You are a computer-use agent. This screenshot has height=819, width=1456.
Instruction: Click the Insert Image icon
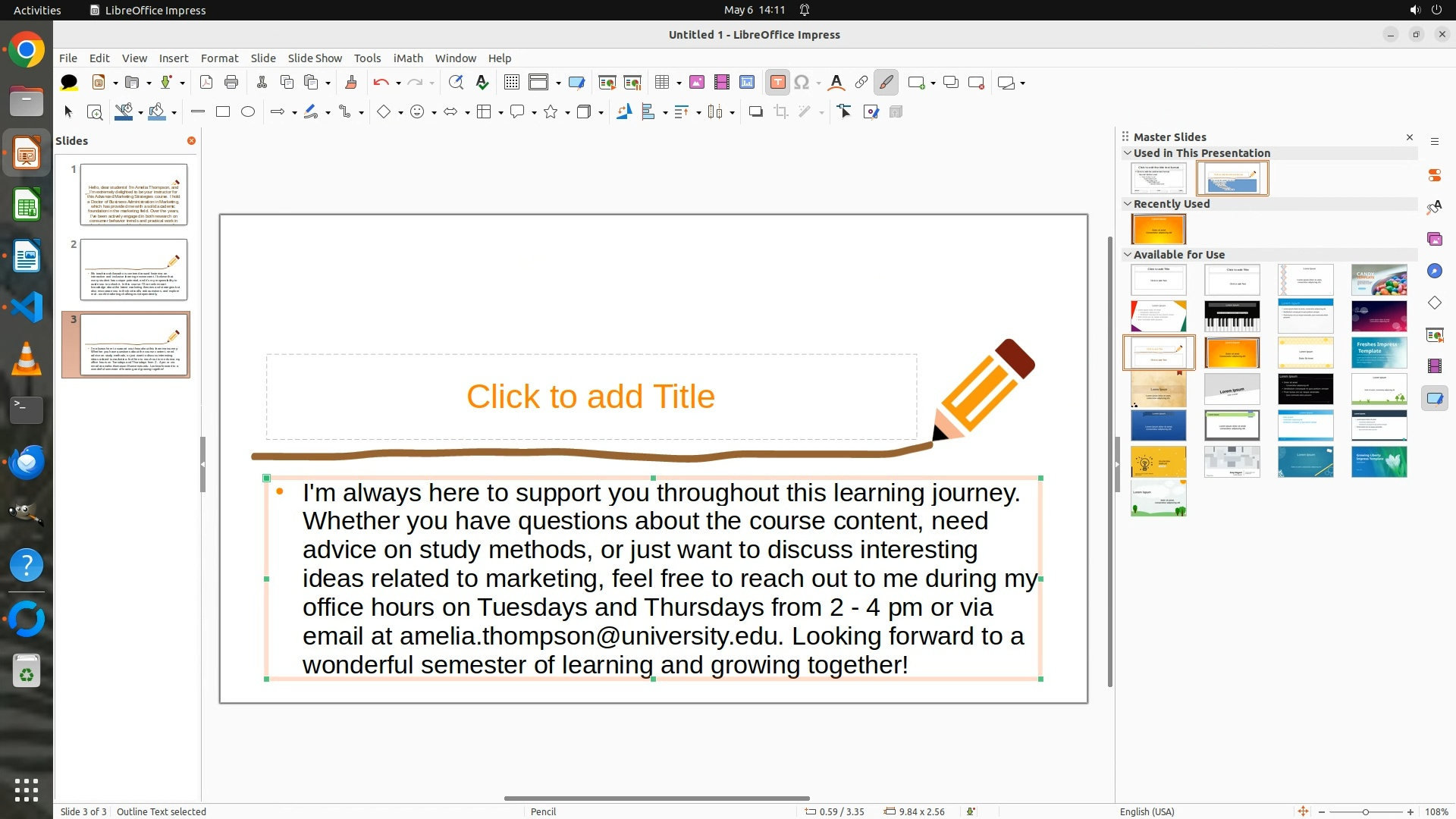pyautogui.click(x=696, y=83)
